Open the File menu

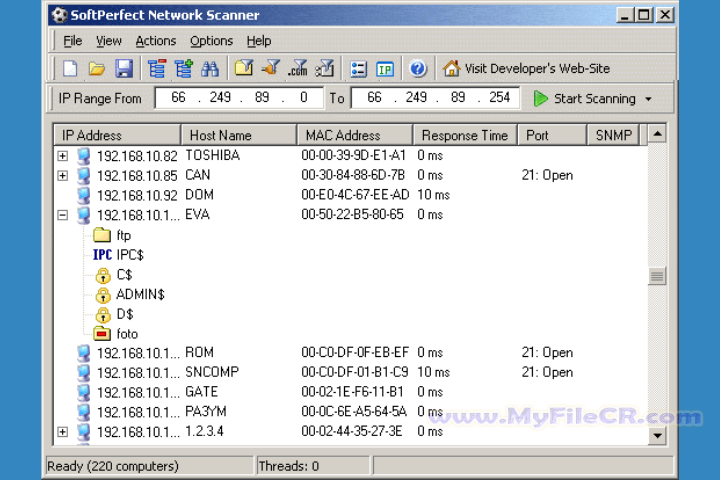pos(73,41)
